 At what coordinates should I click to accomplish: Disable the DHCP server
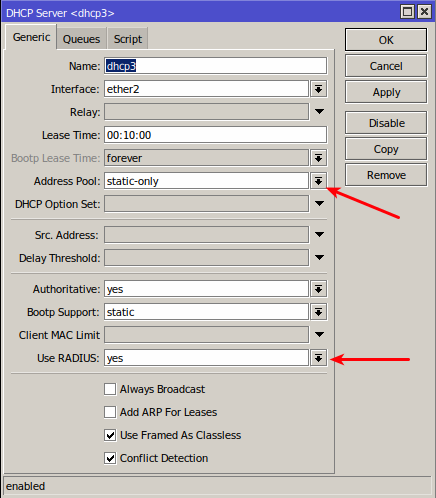point(386,123)
